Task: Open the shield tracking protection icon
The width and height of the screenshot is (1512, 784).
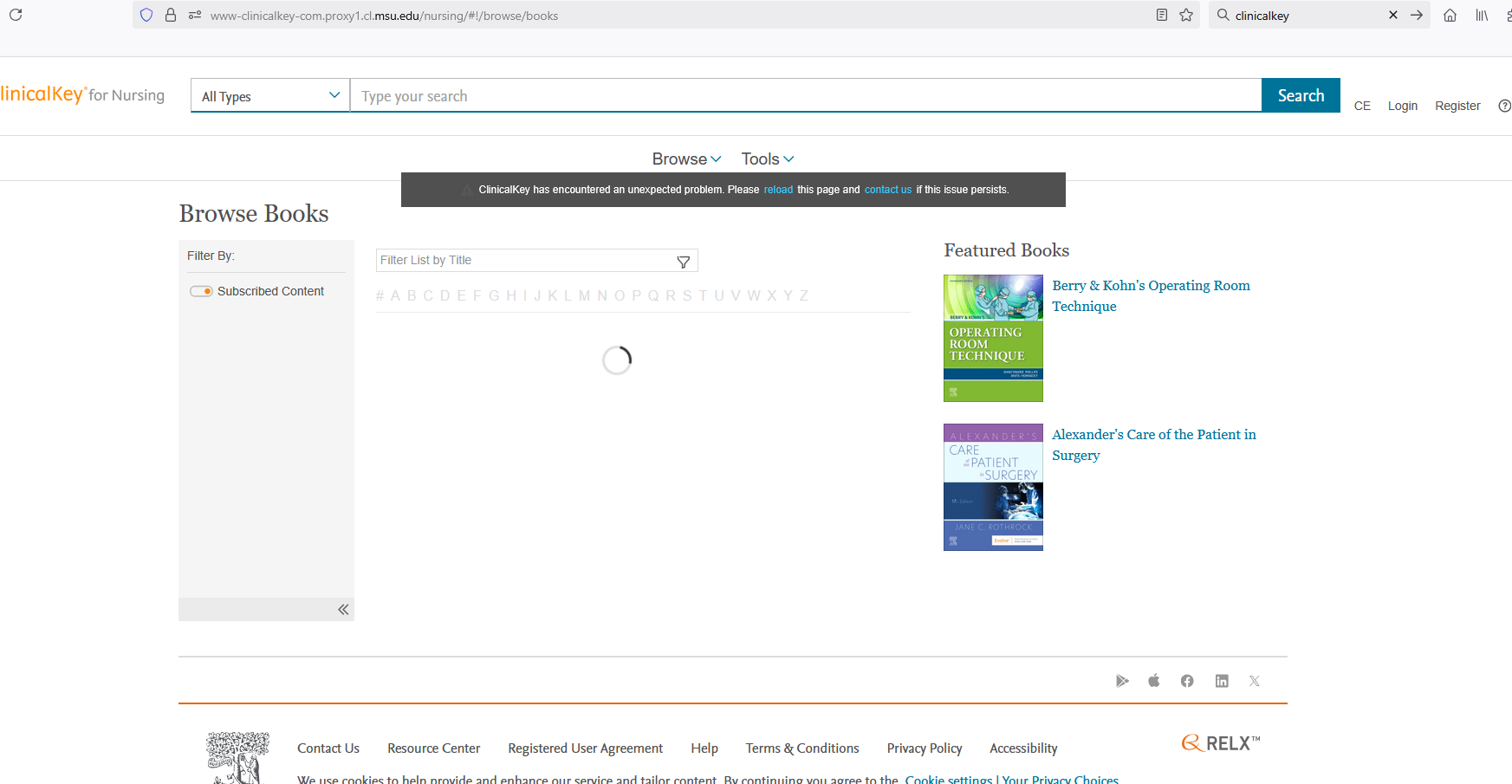Action: coord(146,15)
